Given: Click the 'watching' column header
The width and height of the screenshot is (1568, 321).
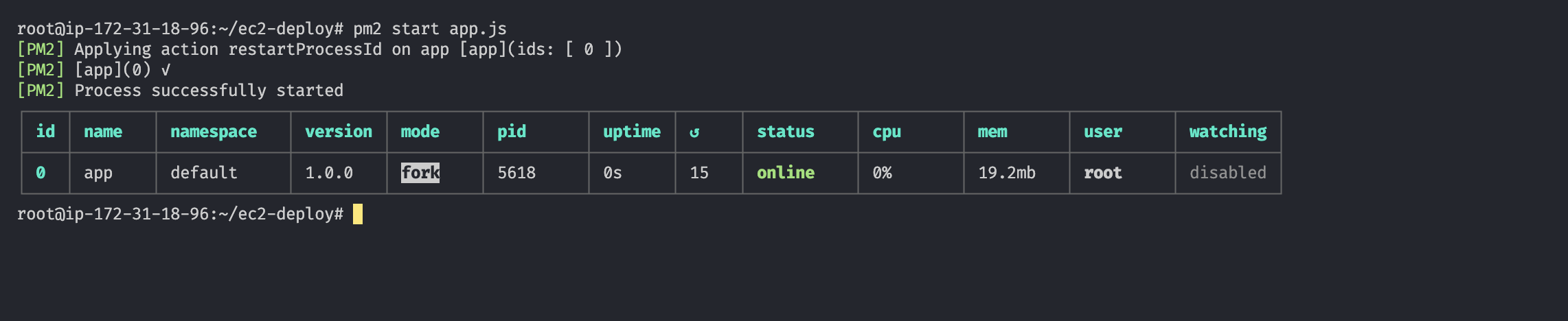Looking at the screenshot, I should click(1227, 132).
